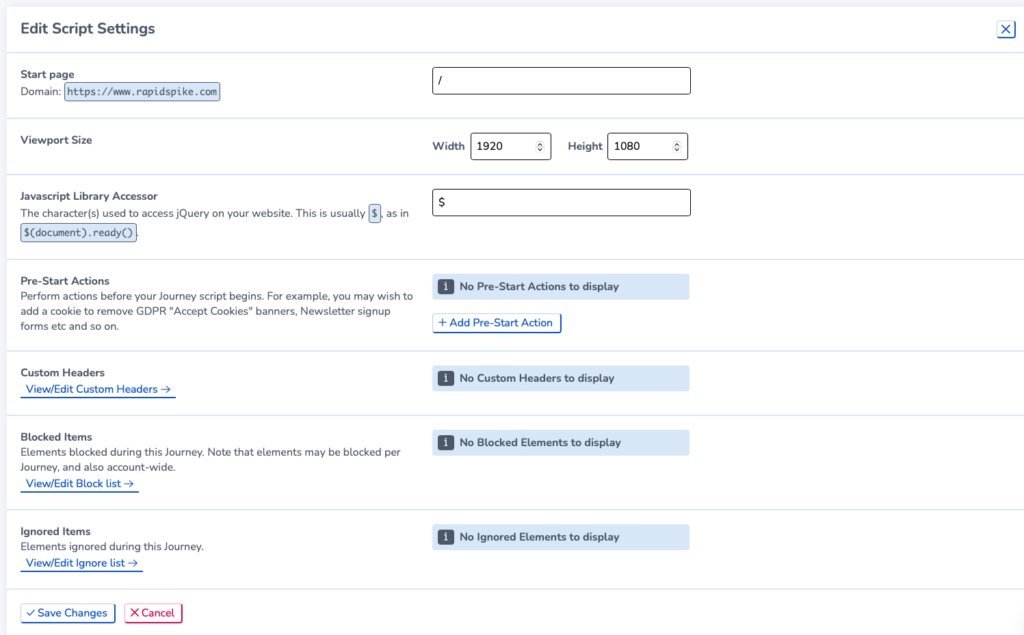Click the Viewport Size label
The width and height of the screenshot is (1024, 635).
click(x=56, y=140)
